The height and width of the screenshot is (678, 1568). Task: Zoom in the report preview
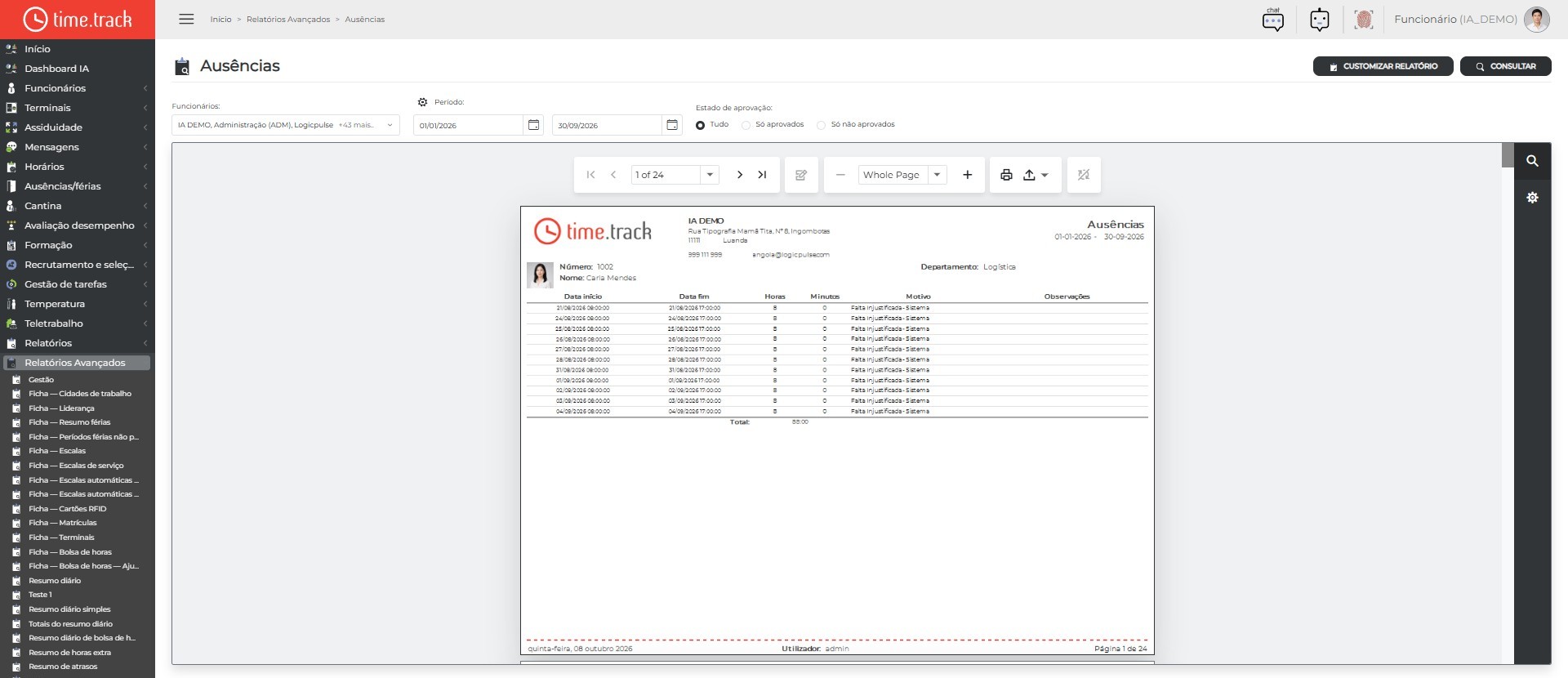tap(968, 175)
